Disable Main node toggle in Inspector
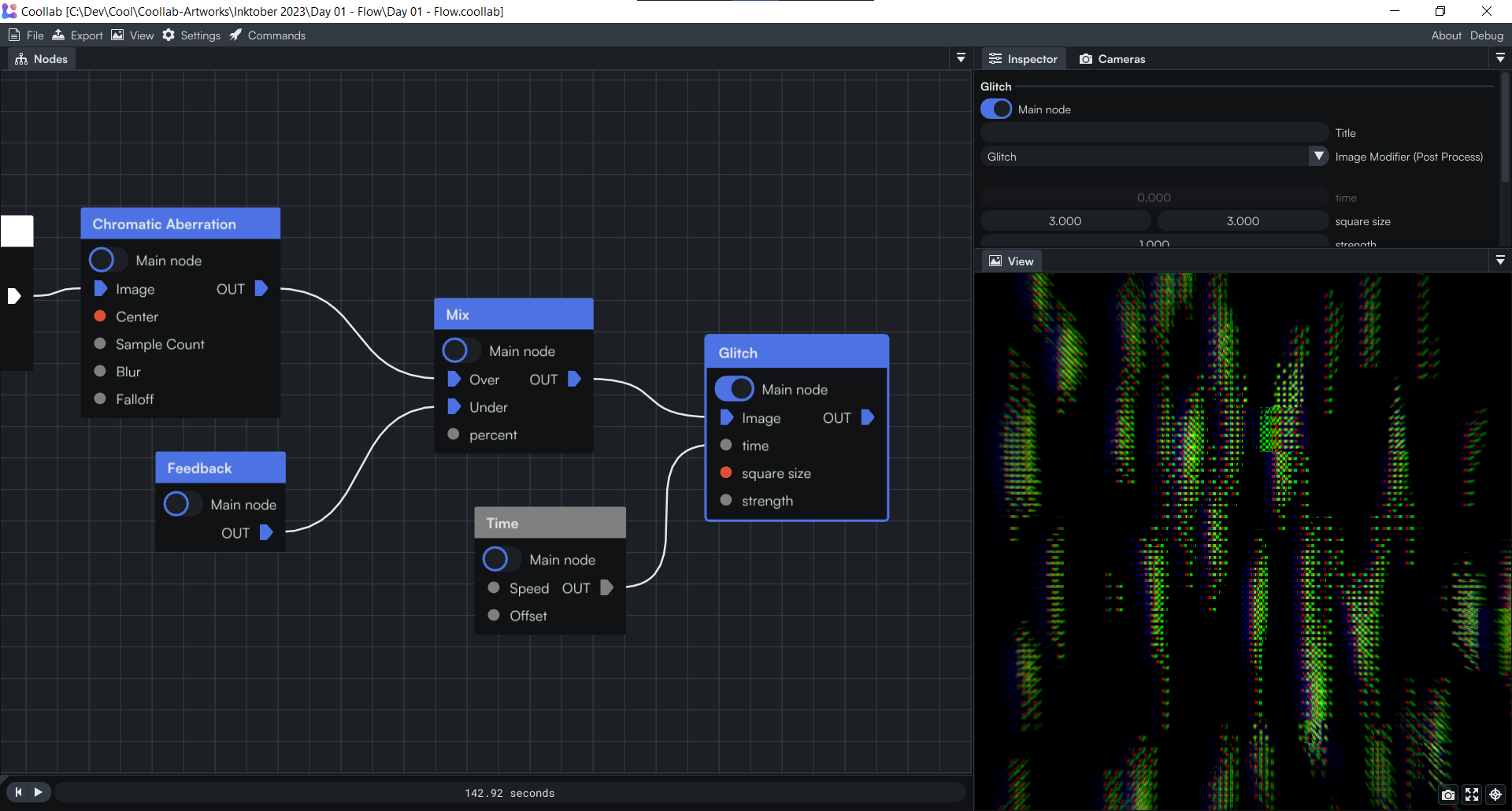Image resolution: width=1512 pixels, height=811 pixels. [996, 109]
